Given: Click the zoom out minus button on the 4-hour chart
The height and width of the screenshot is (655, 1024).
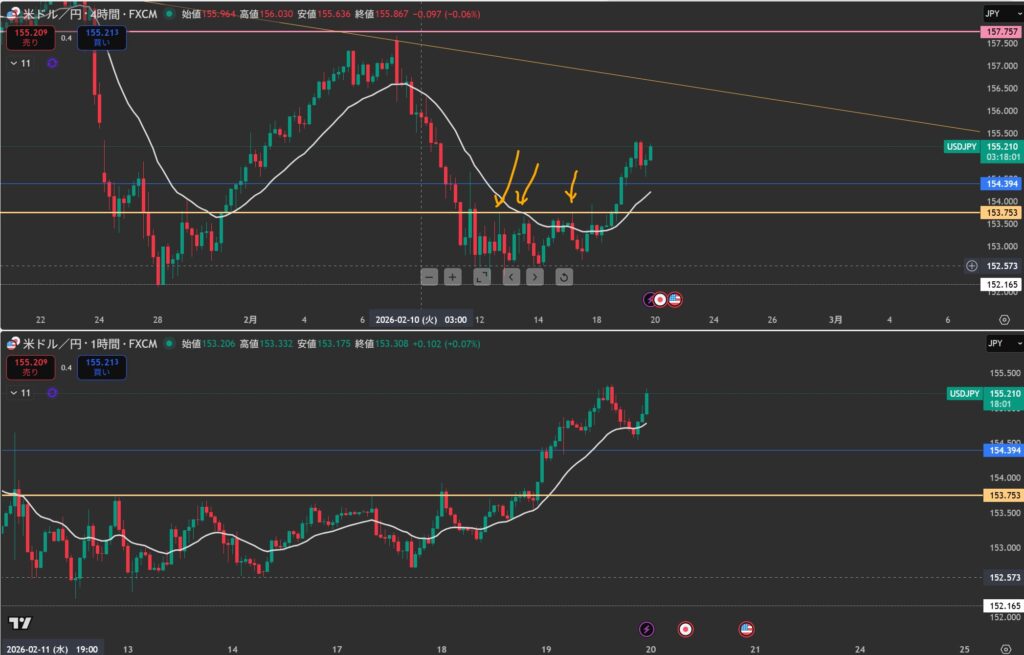Looking at the screenshot, I should tap(429, 276).
